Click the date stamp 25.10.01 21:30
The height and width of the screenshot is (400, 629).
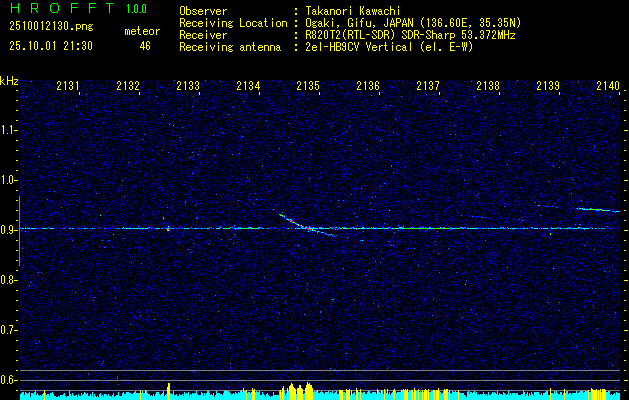(x=51, y=46)
